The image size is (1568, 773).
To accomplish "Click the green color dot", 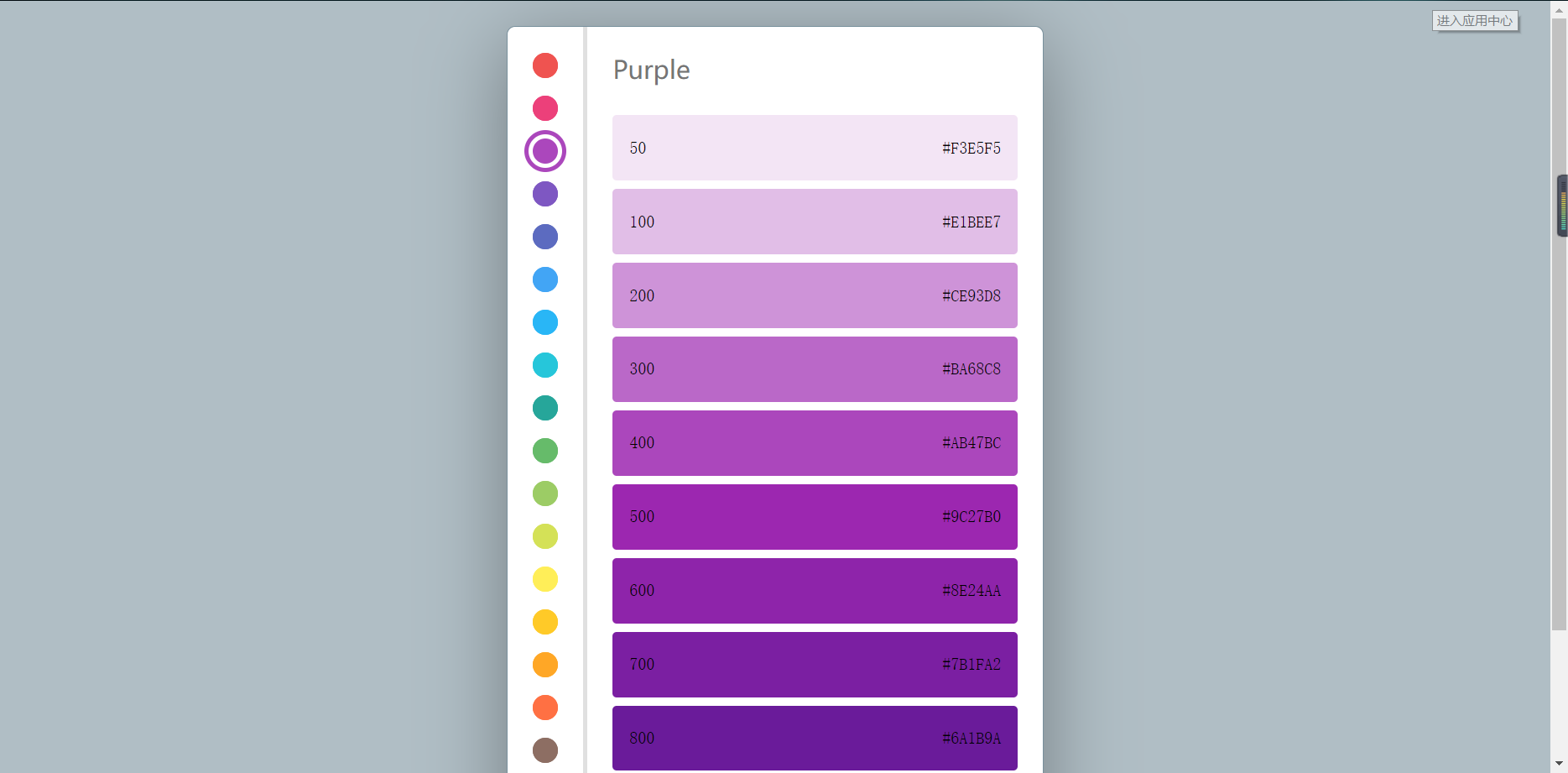I will [x=545, y=451].
